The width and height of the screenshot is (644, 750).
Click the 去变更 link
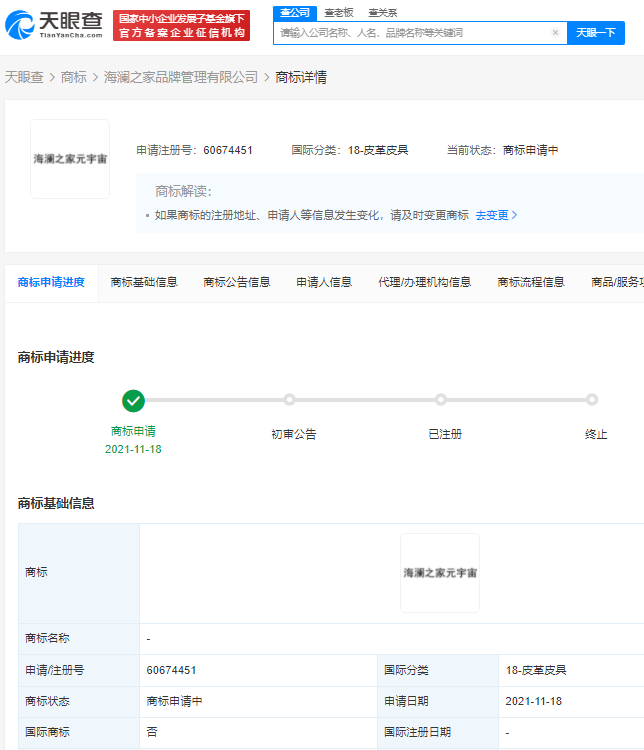coord(496,215)
